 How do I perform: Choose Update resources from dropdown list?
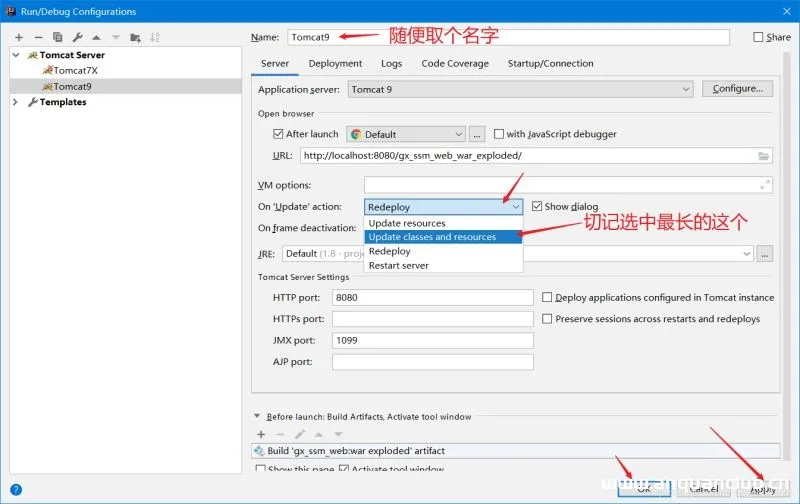[443, 223]
